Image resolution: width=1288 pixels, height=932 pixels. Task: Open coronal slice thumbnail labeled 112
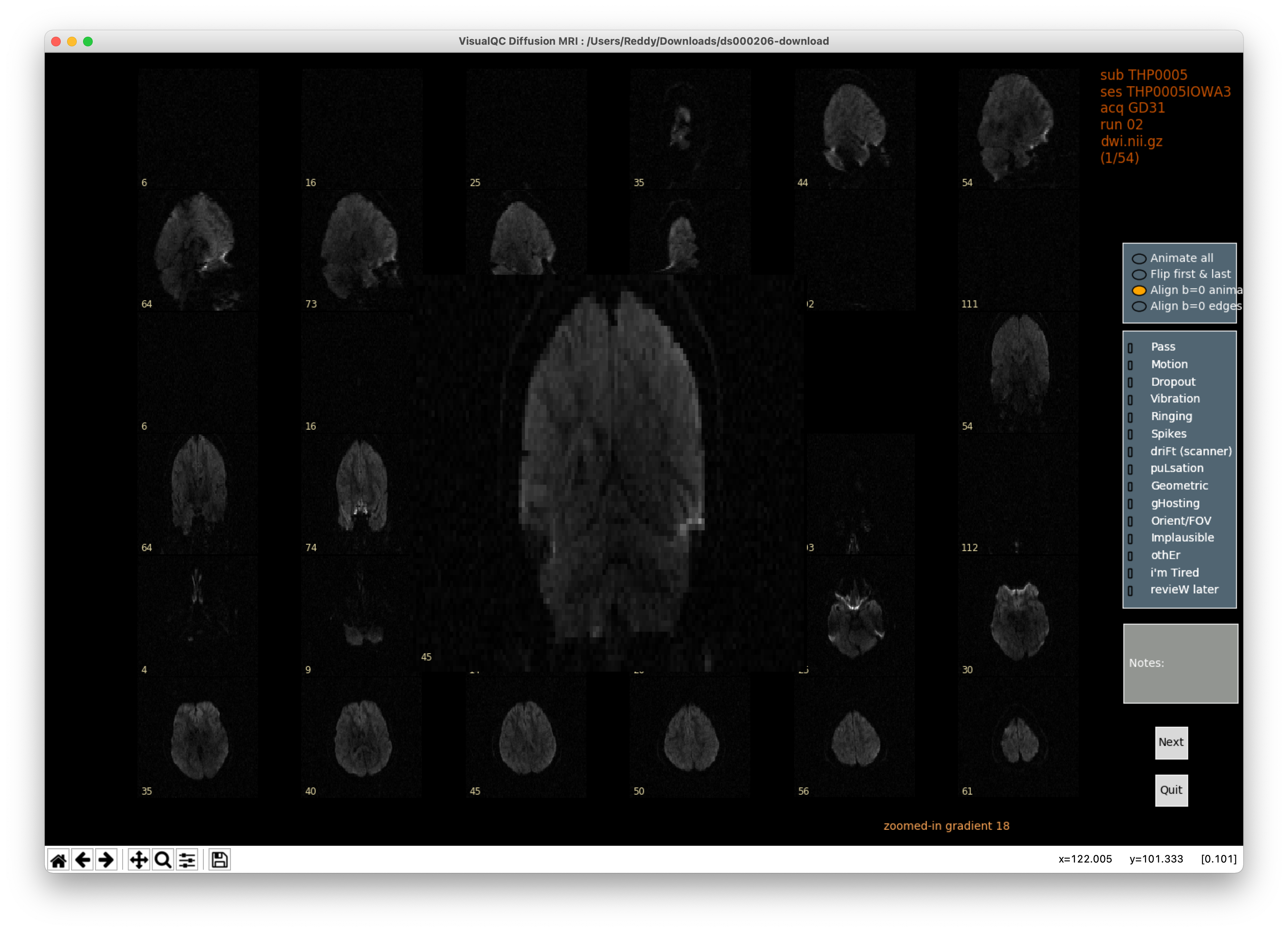pyautogui.click(x=1019, y=493)
